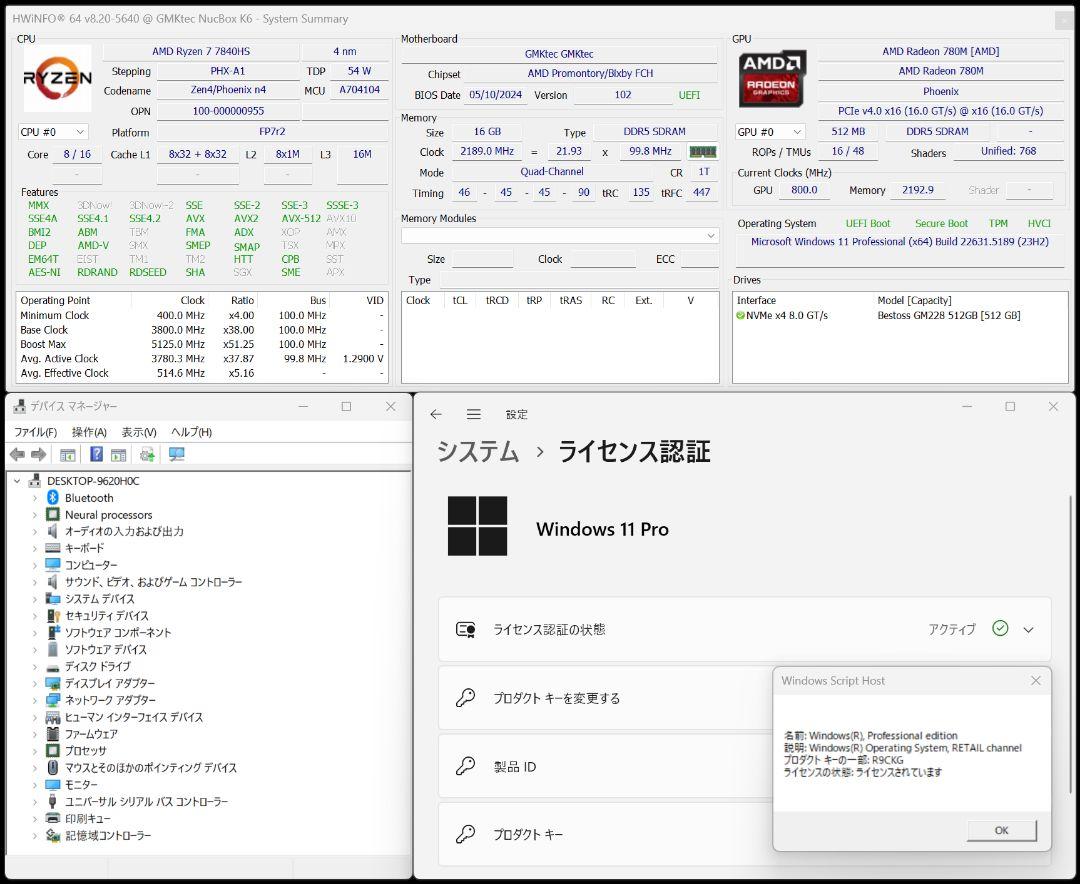Select ヒューマン インターフェイス デバイス tree item
This screenshot has height=884, width=1080.
click(134, 717)
